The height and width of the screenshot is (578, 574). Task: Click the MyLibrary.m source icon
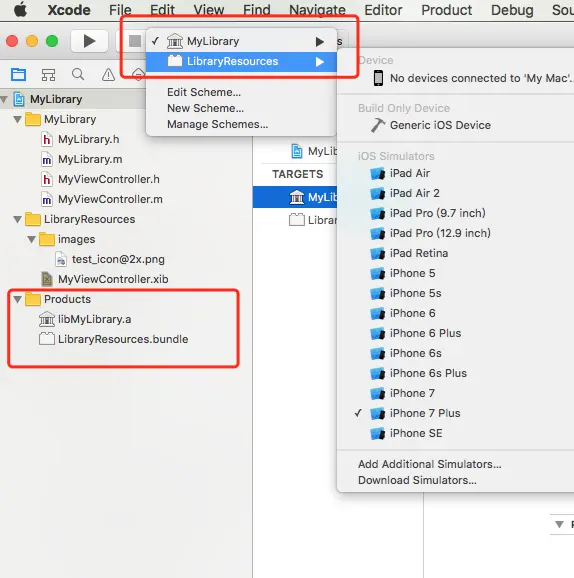pos(47,159)
